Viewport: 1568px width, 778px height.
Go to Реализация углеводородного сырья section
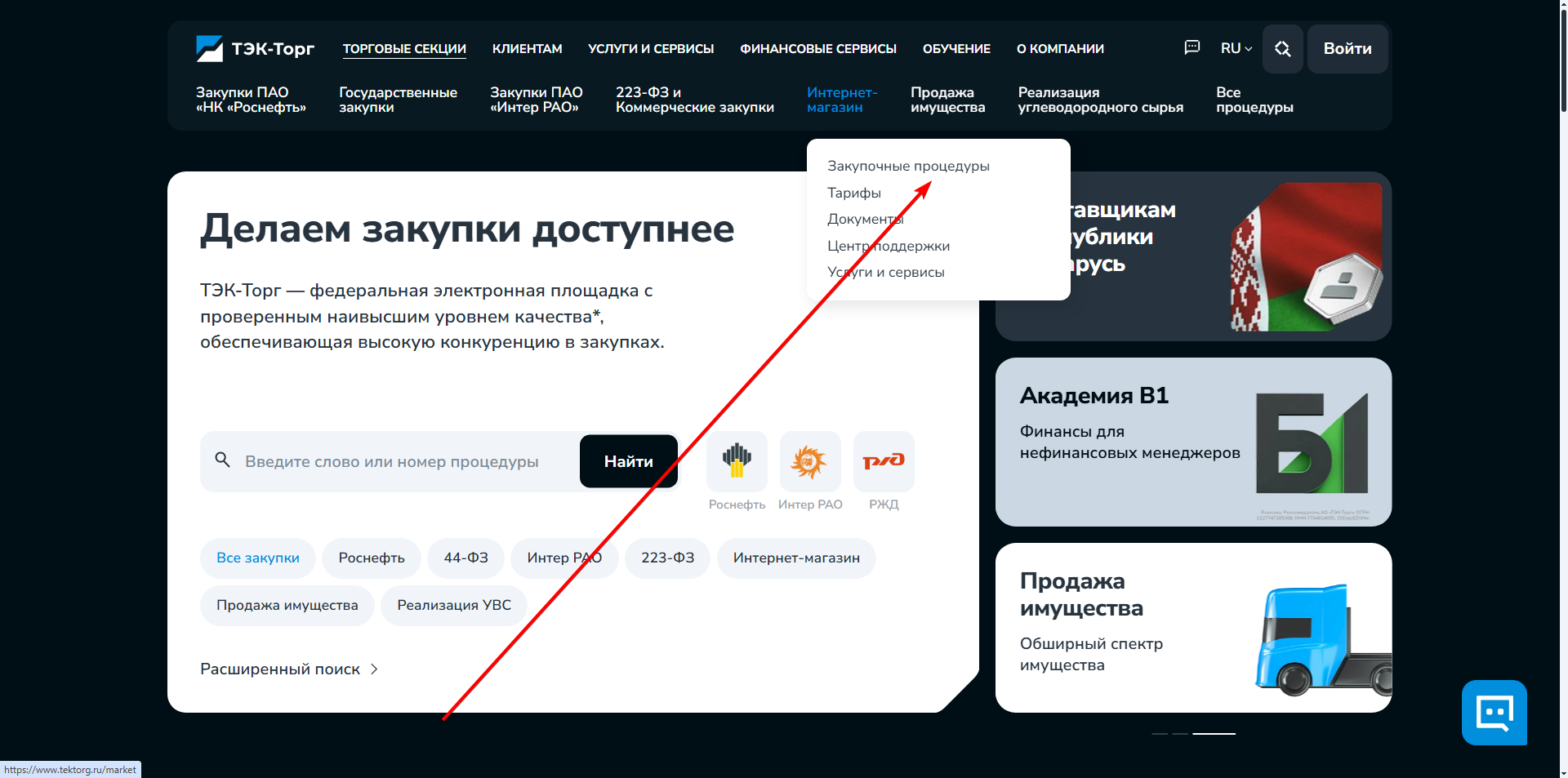[1100, 100]
